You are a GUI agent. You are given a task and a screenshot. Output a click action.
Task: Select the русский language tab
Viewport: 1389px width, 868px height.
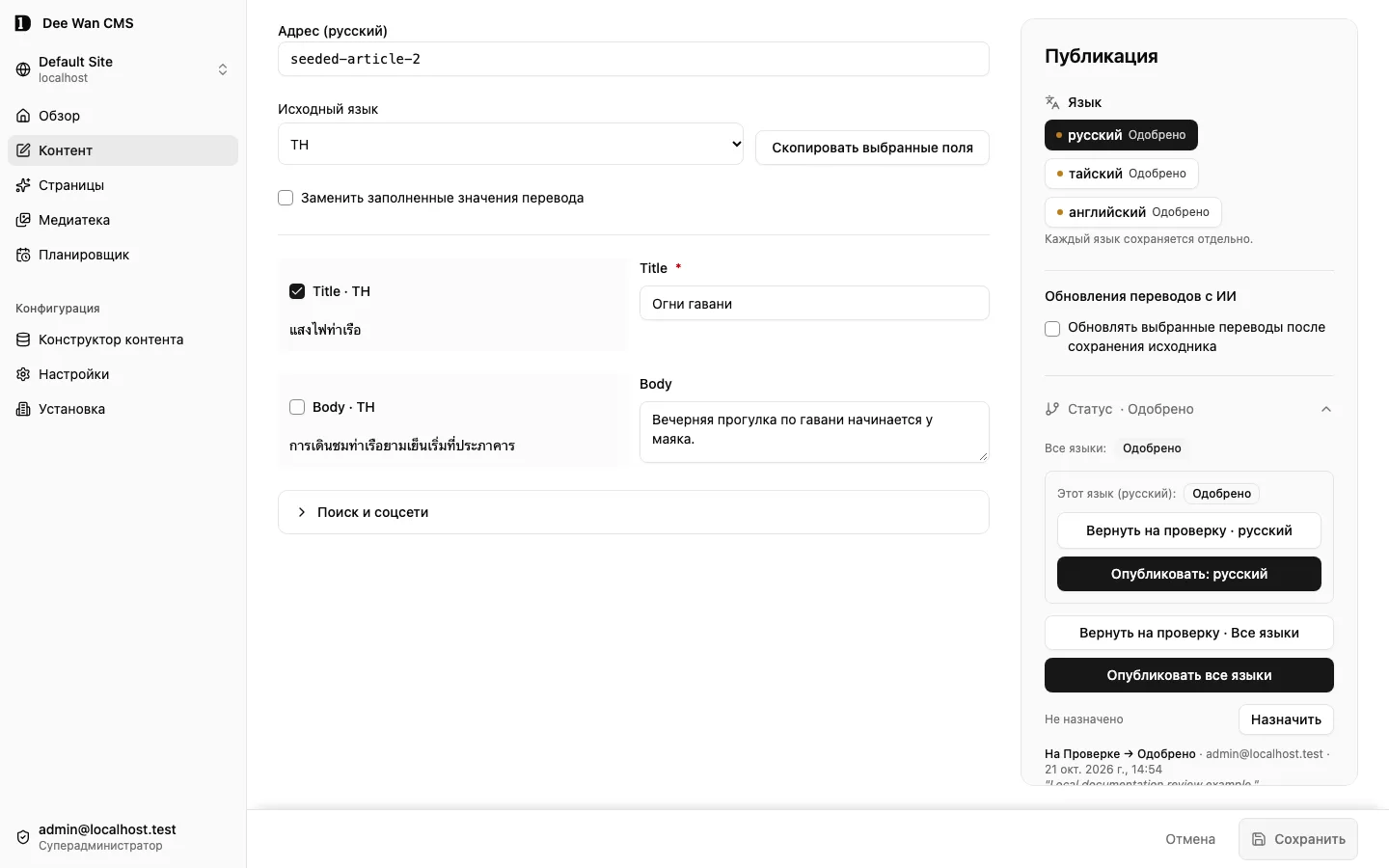1121,135
